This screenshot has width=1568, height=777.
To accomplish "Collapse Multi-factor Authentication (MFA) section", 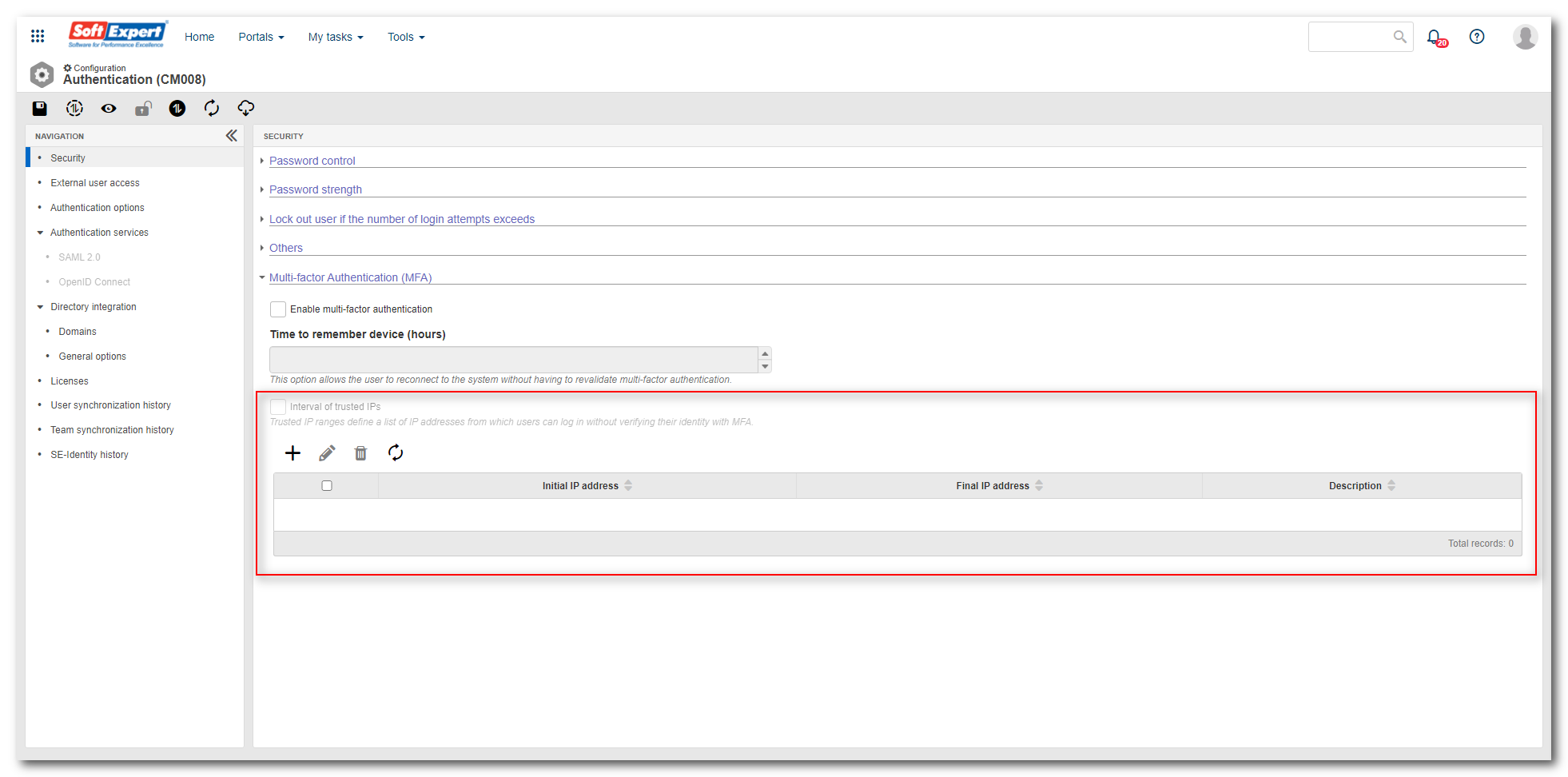I will click(350, 277).
